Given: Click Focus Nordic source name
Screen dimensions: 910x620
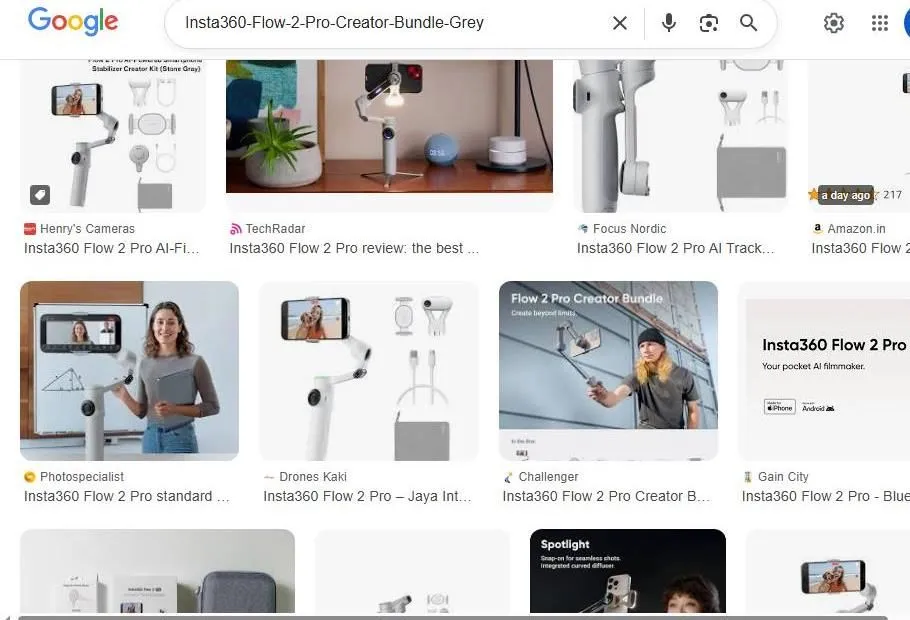Looking at the screenshot, I should 629,229.
